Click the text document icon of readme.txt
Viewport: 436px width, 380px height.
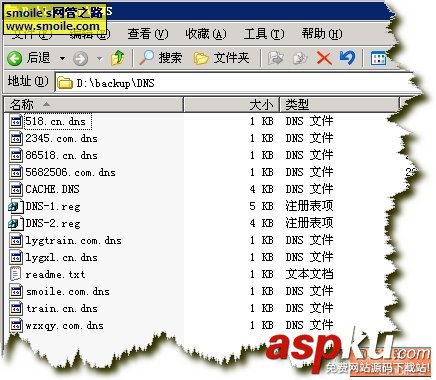[15, 274]
